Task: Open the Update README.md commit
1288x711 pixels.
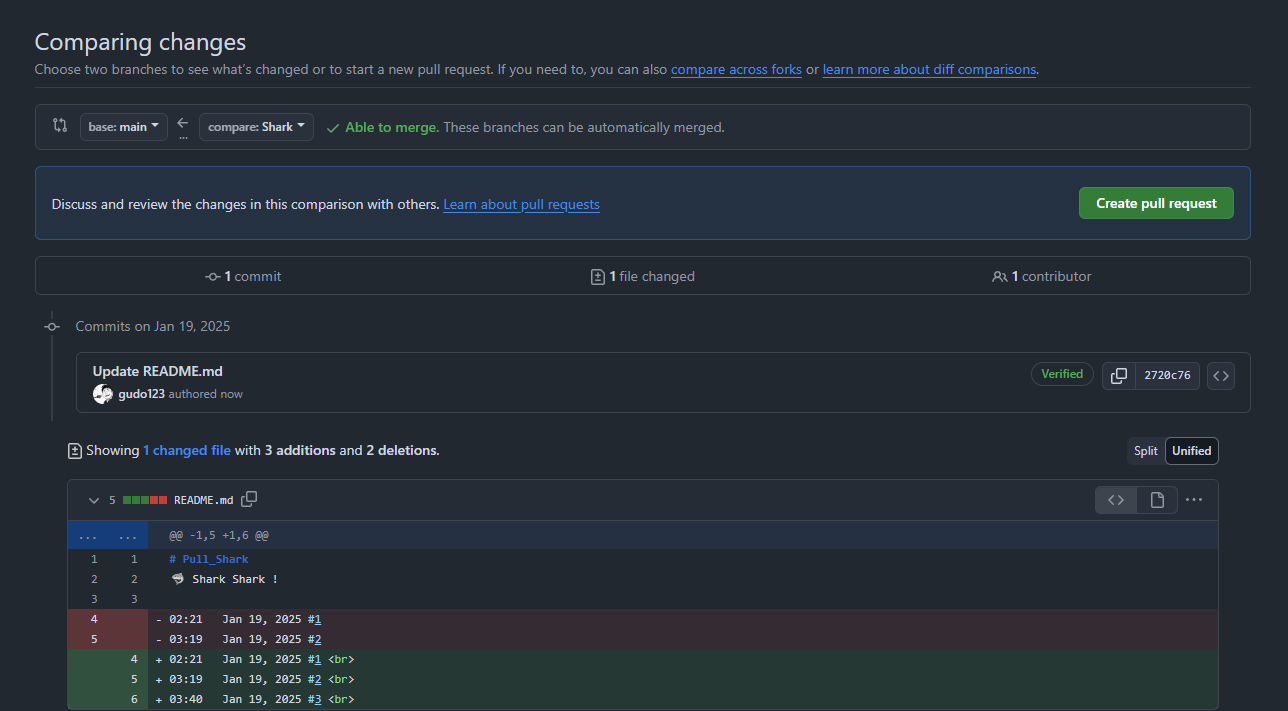Action: click(x=158, y=371)
